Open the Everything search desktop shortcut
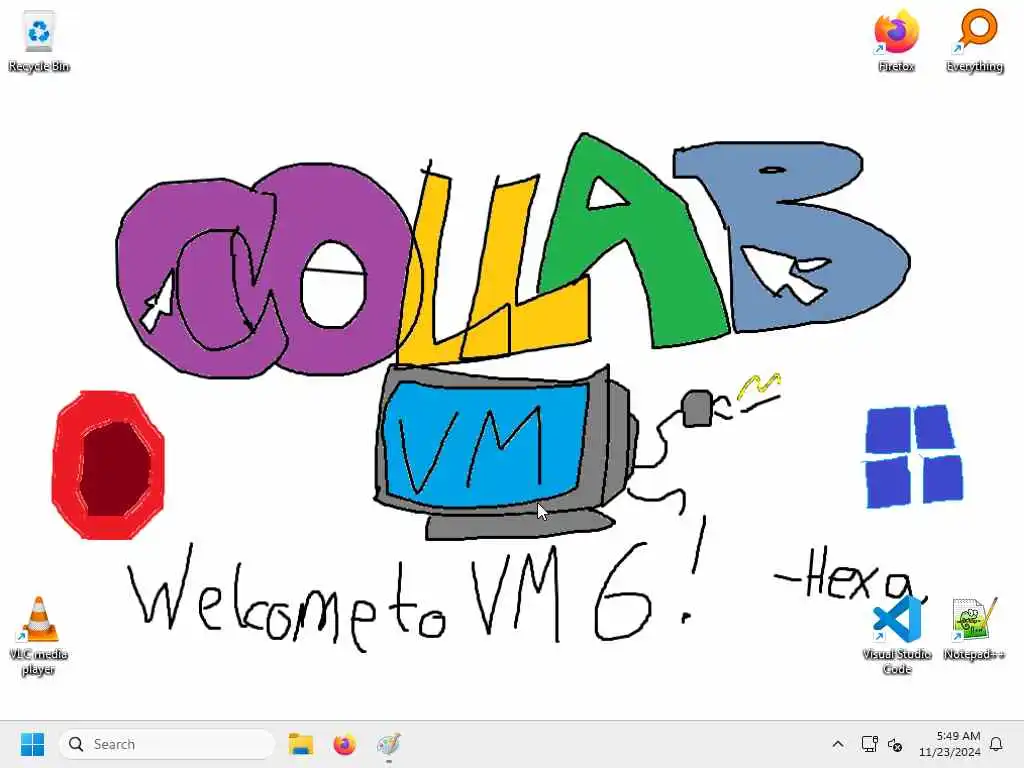This screenshot has width=1024, height=768. pyautogui.click(x=974, y=41)
